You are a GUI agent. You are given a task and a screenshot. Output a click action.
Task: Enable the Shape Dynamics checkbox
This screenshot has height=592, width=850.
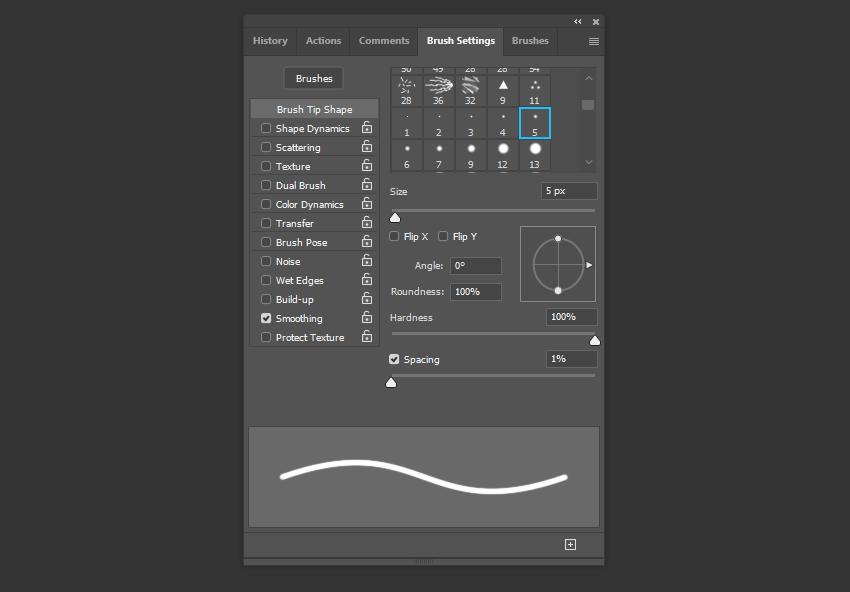click(x=266, y=128)
